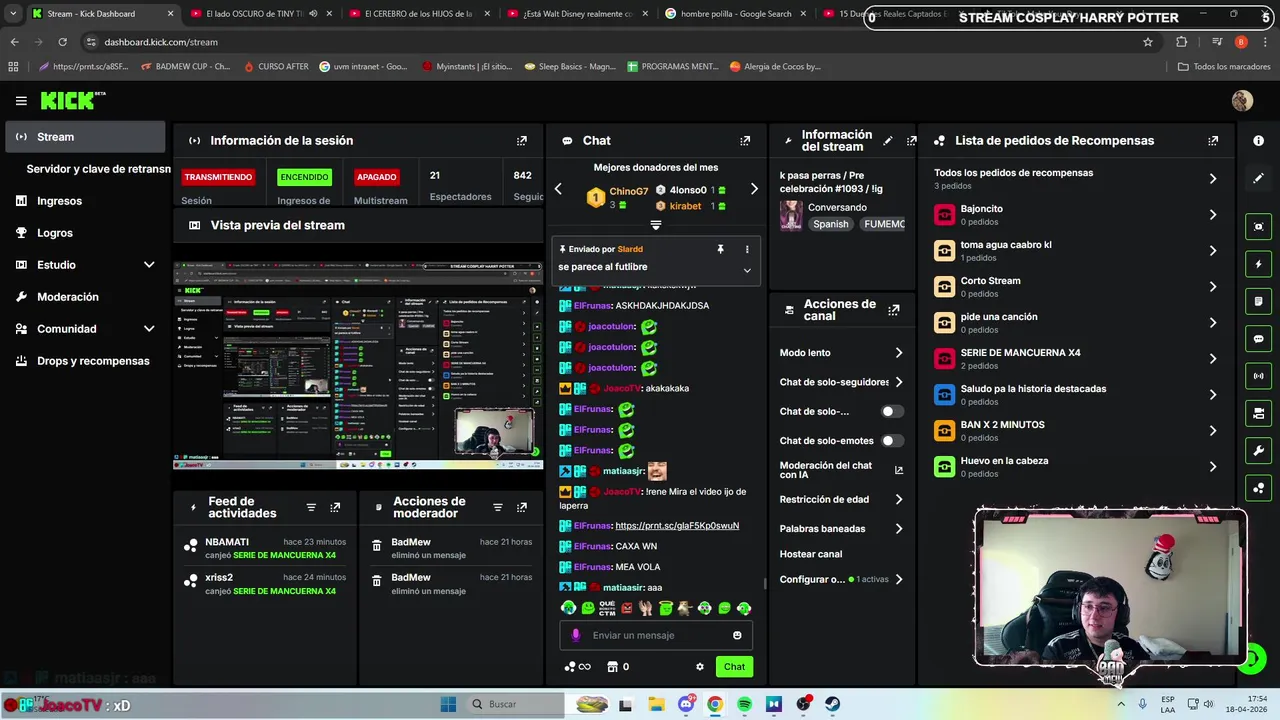Screen dimensions: 1280x720
Task: Expand the Estudio sidebar section
Action: tap(149, 265)
